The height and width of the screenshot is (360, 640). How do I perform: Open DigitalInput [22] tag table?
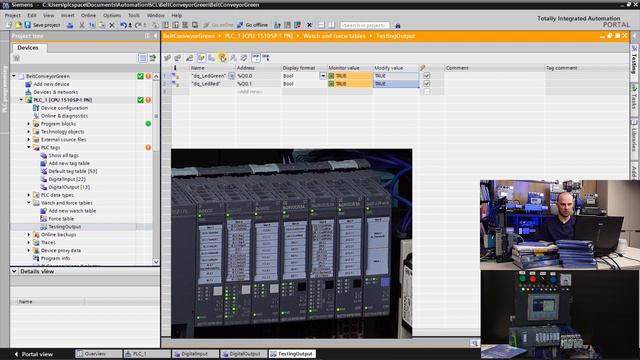tap(67, 179)
